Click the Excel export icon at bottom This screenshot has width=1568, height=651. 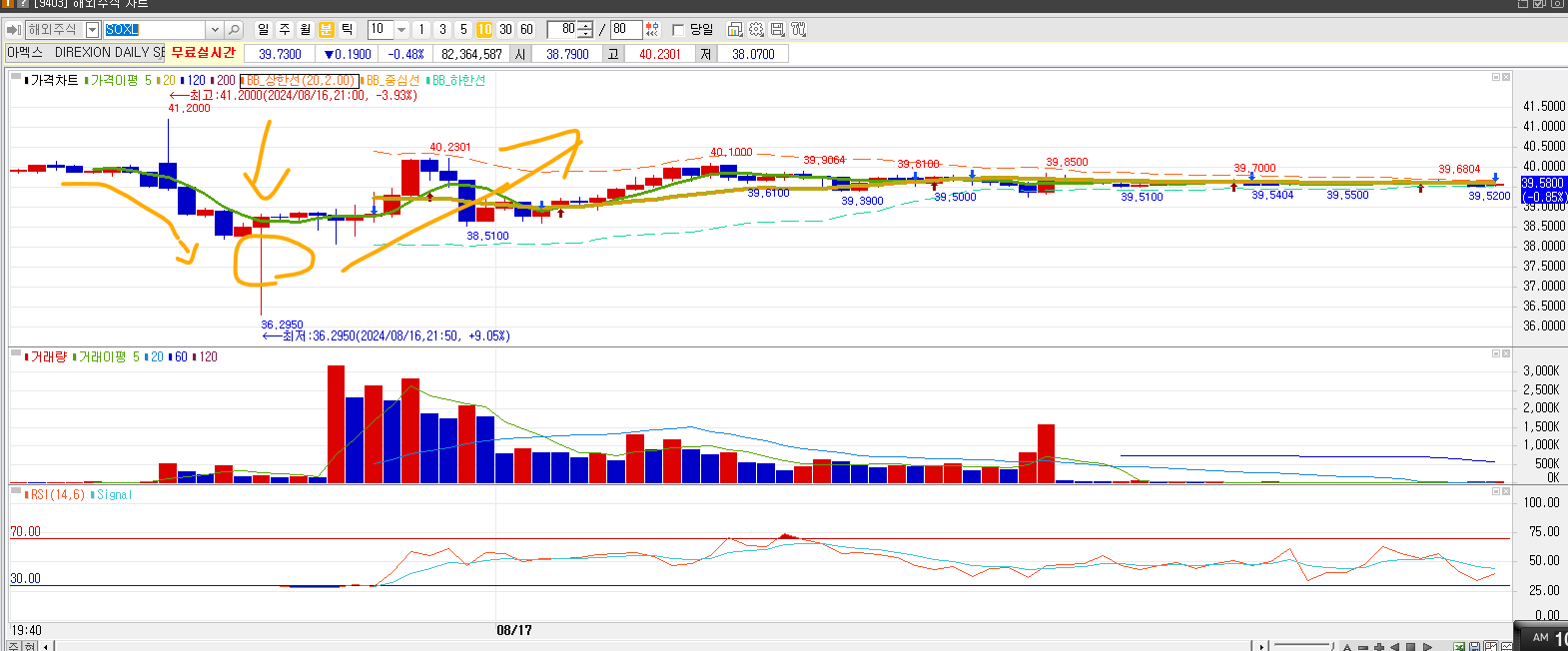tap(1459, 646)
